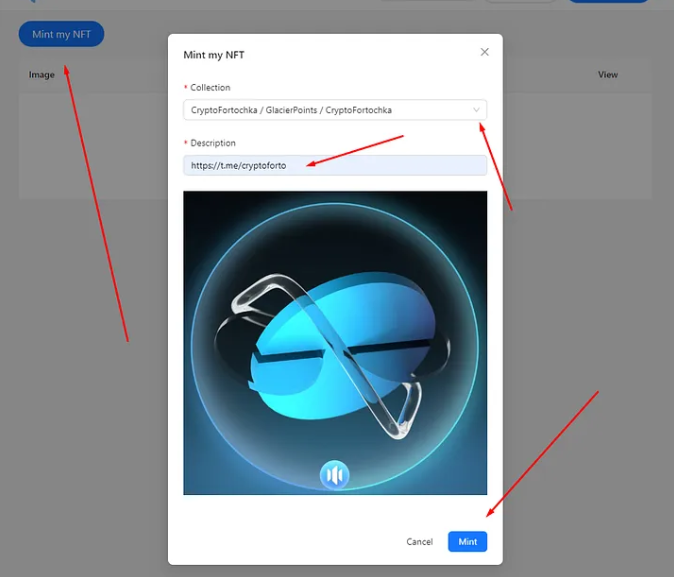Click the Image column header

[x=42, y=75]
